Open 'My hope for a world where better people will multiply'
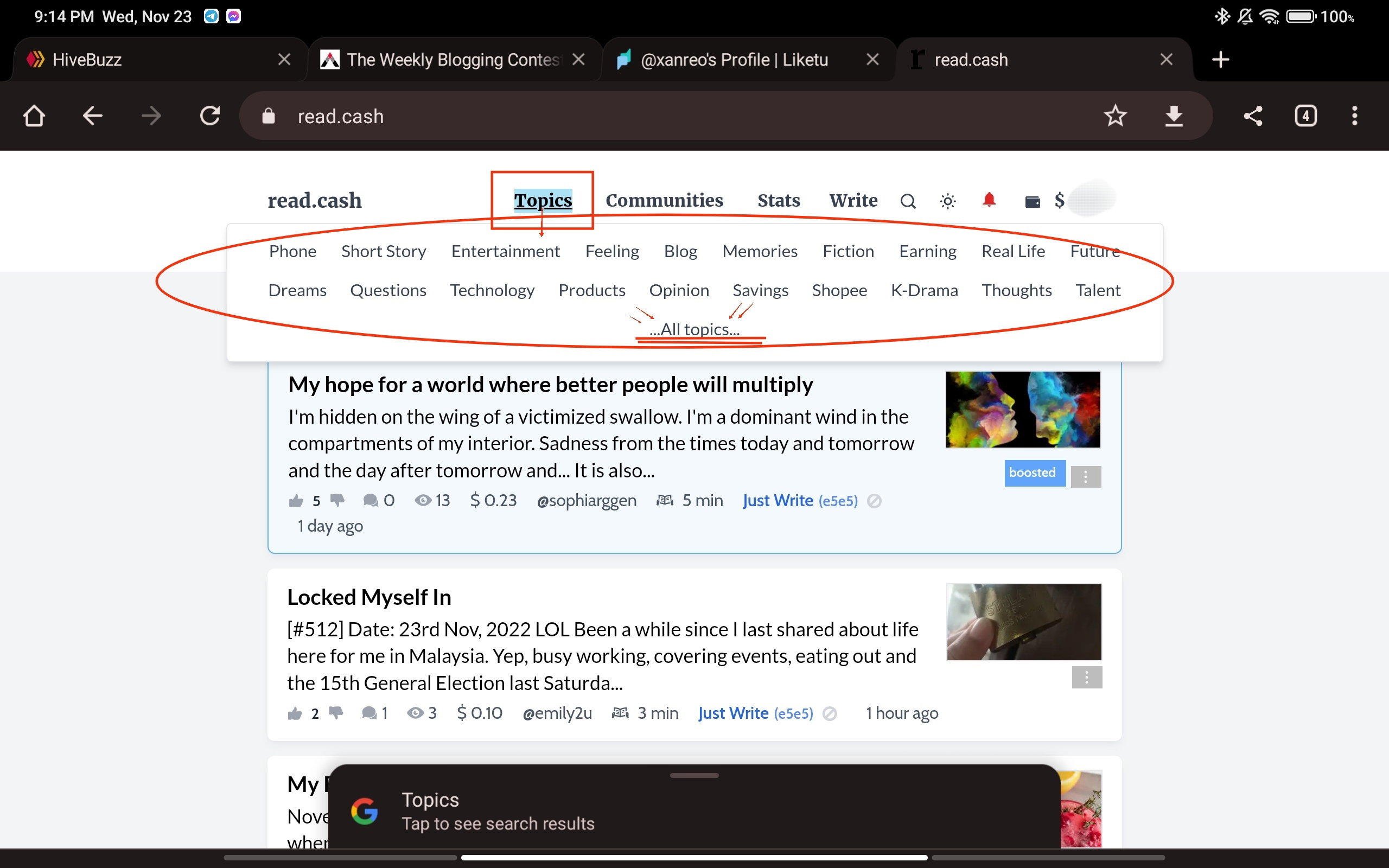1389x868 pixels. 550,384
